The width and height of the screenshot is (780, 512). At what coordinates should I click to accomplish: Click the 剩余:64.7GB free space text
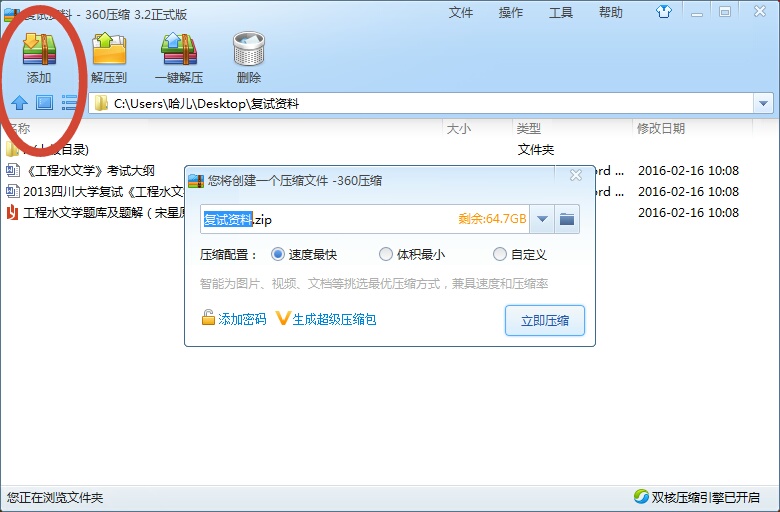tap(492, 218)
